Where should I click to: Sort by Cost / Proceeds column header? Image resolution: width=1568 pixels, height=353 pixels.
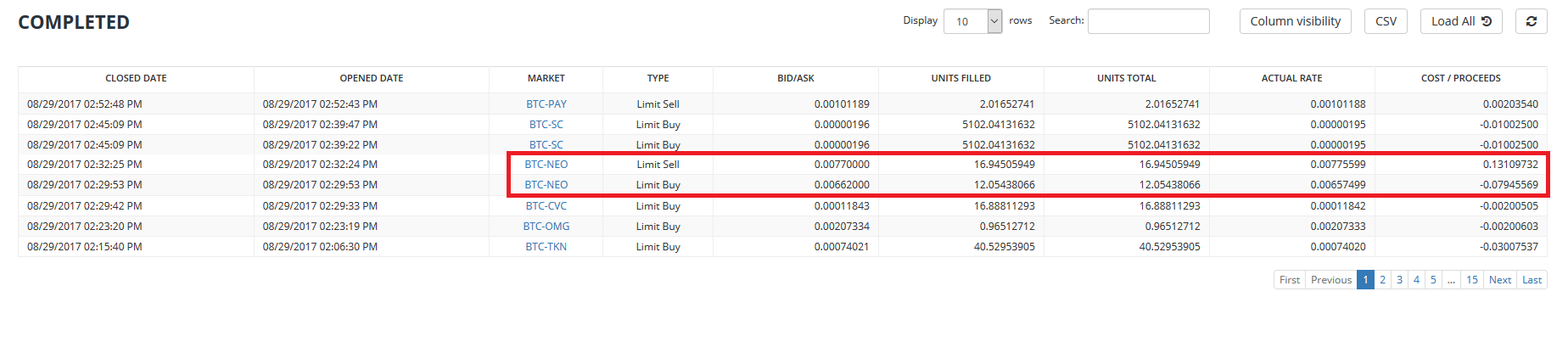[1461, 78]
